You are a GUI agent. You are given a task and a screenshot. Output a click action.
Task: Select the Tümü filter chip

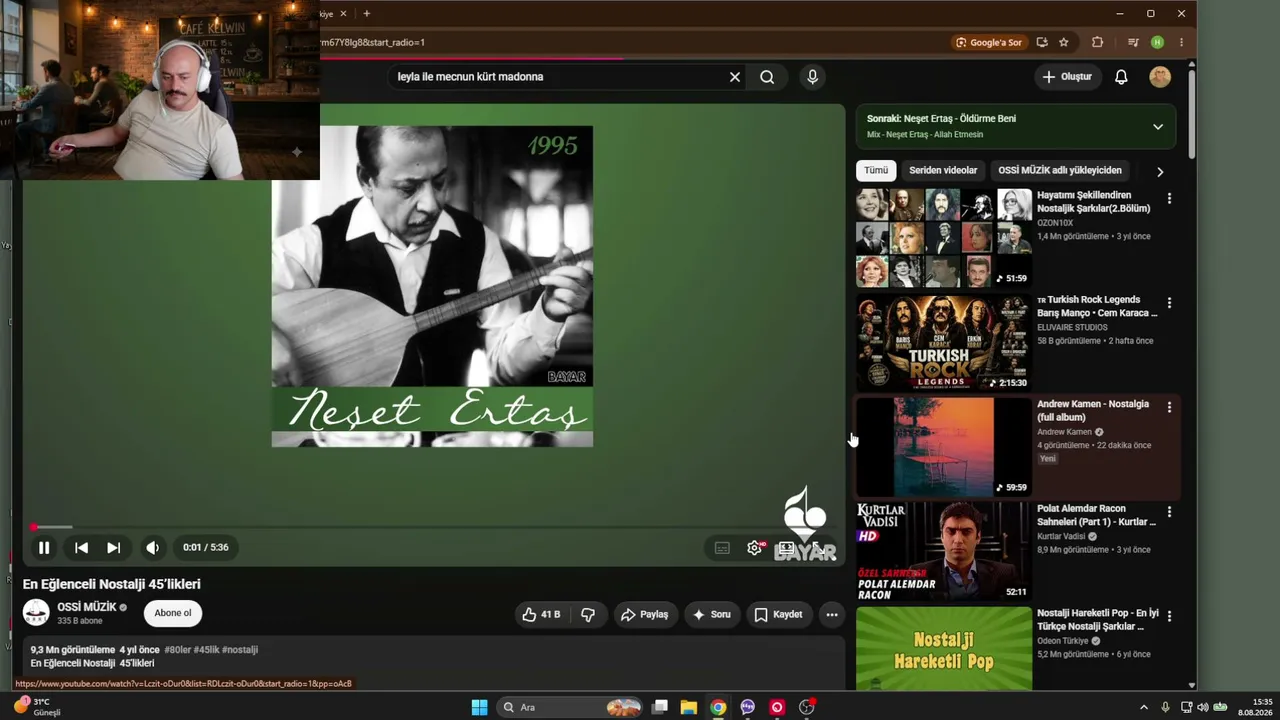(876, 171)
